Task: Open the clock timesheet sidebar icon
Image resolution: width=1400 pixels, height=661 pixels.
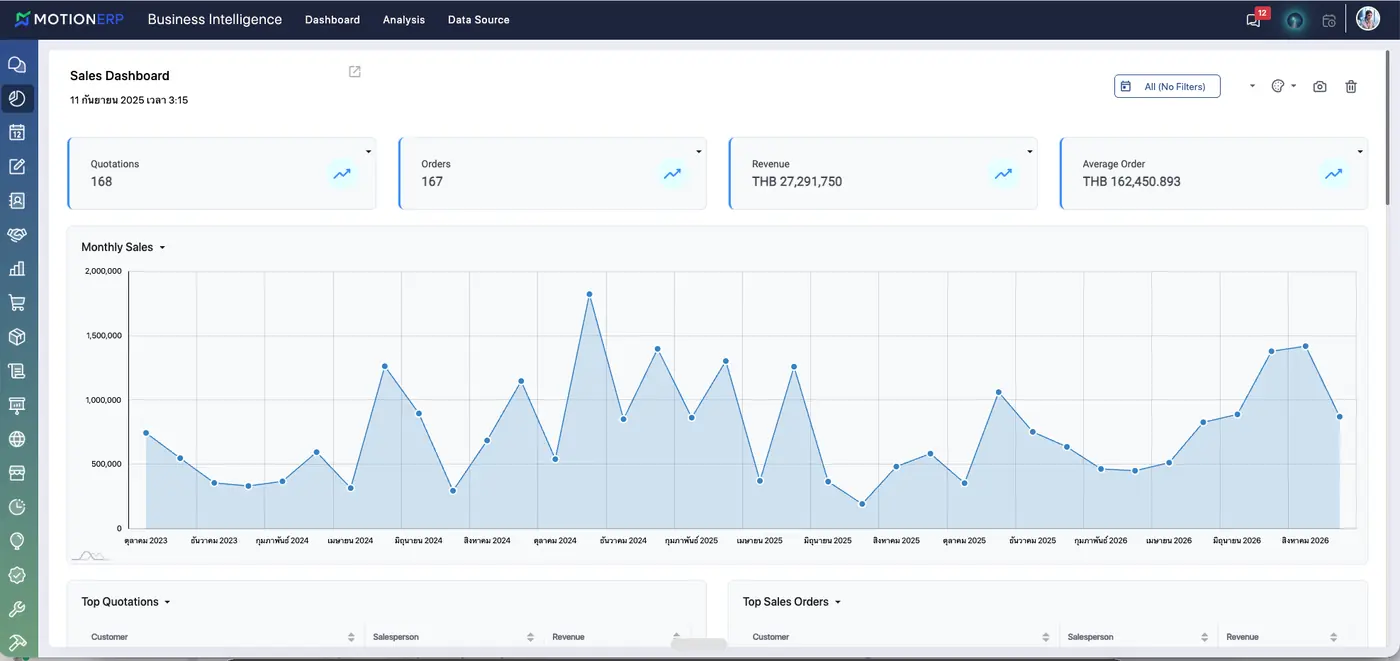Action: (17, 507)
